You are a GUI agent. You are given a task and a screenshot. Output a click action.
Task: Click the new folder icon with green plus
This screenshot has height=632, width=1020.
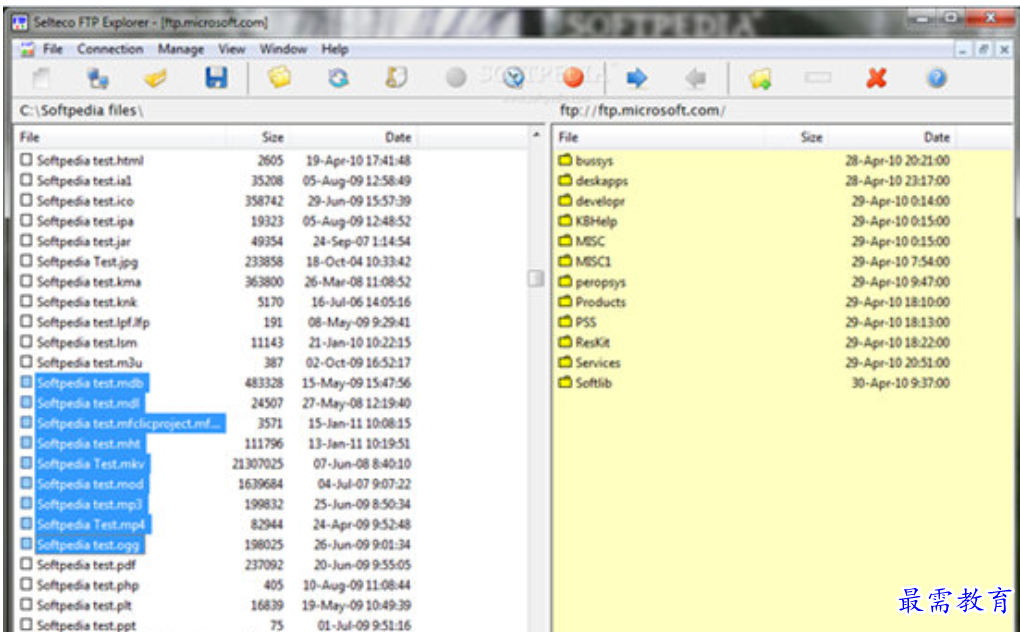tap(760, 79)
